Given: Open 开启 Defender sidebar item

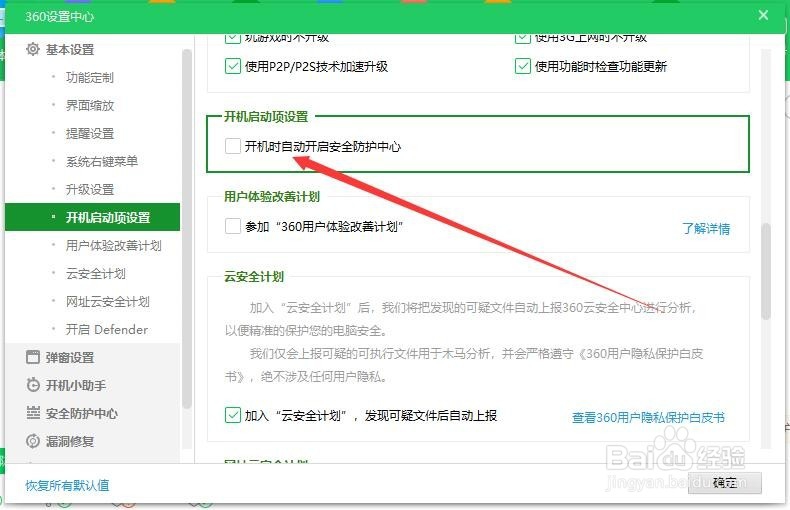Looking at the screenshot, I should point(107,330).
